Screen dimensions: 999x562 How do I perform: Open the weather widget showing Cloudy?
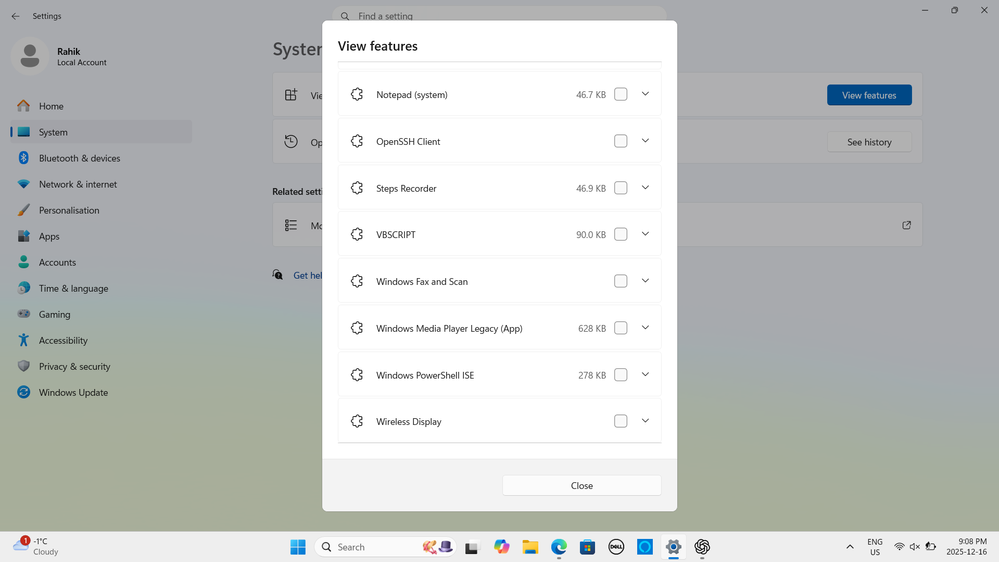click(36, 546)
